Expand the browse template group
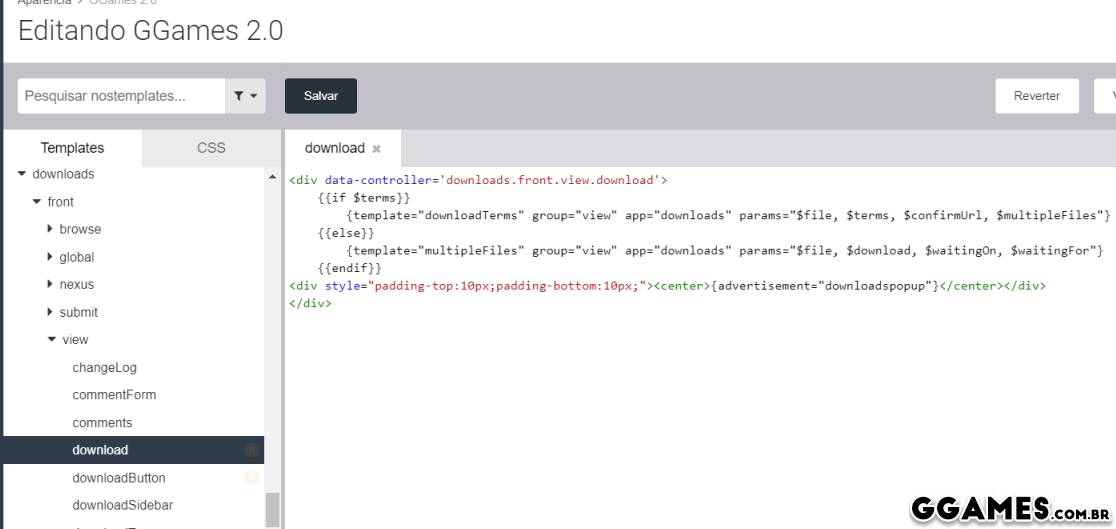 pos(50,229)
